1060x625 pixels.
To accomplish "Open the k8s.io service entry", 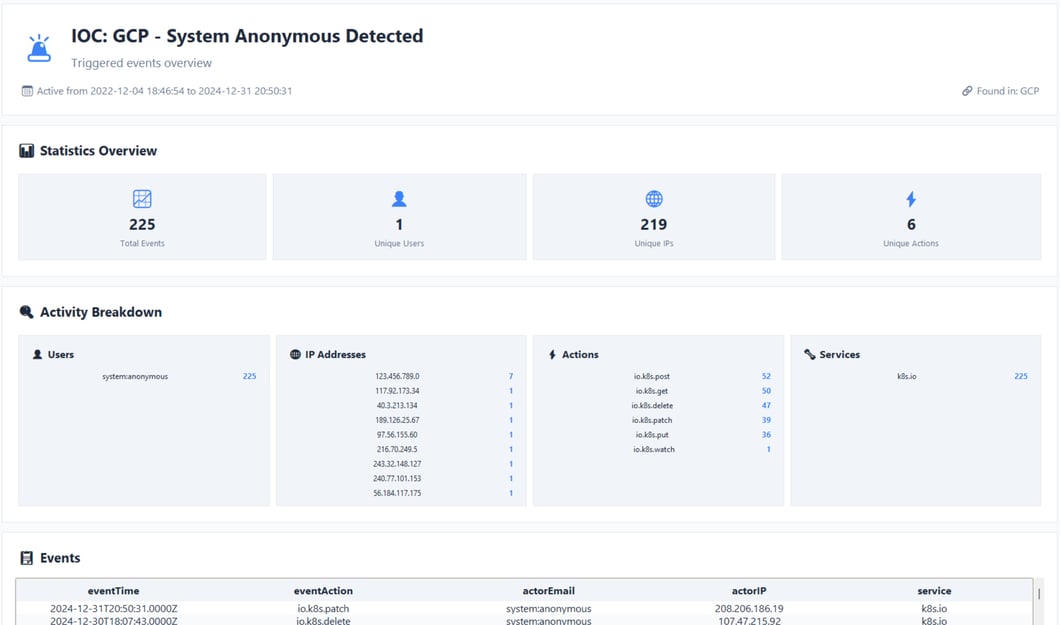I will (x=906, y=377).
